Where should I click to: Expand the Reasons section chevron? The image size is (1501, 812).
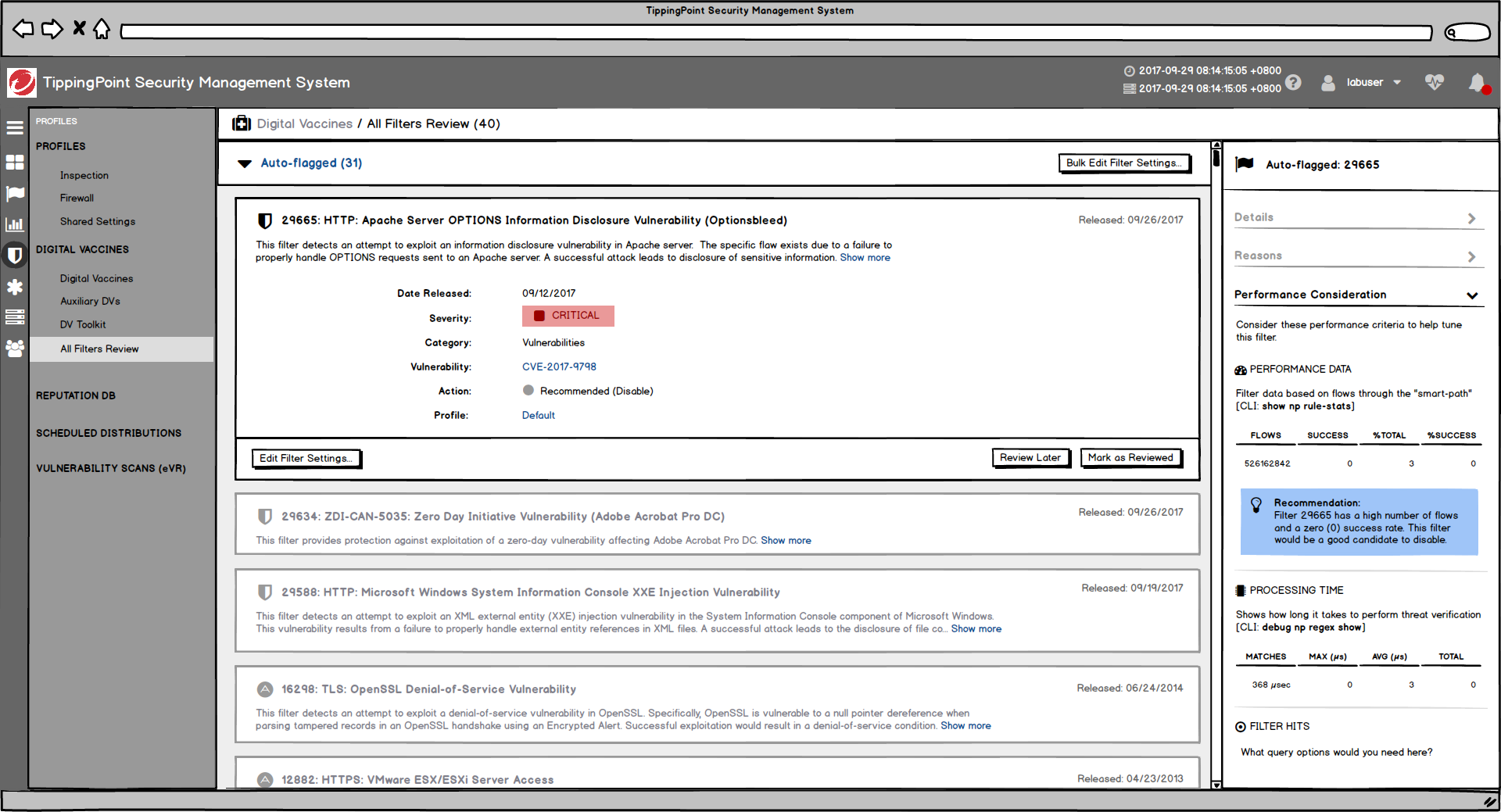1472,256
